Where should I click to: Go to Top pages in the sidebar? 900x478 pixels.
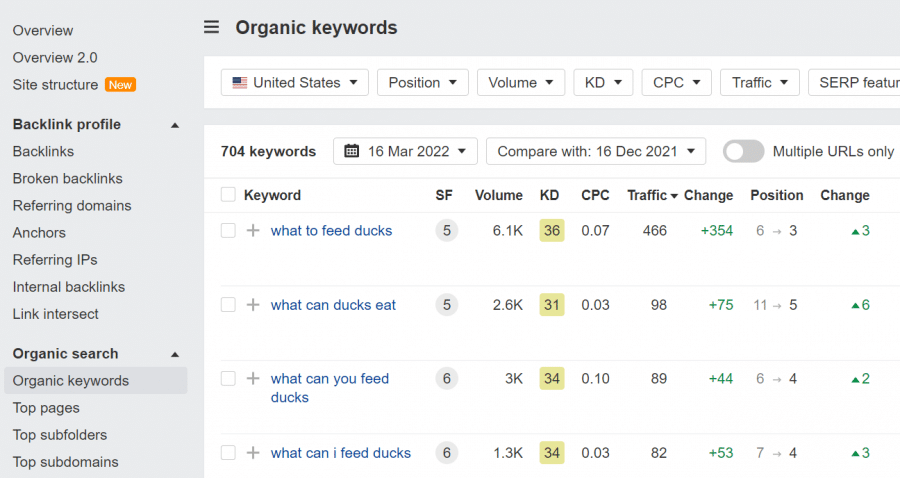(x=46, y=408)
